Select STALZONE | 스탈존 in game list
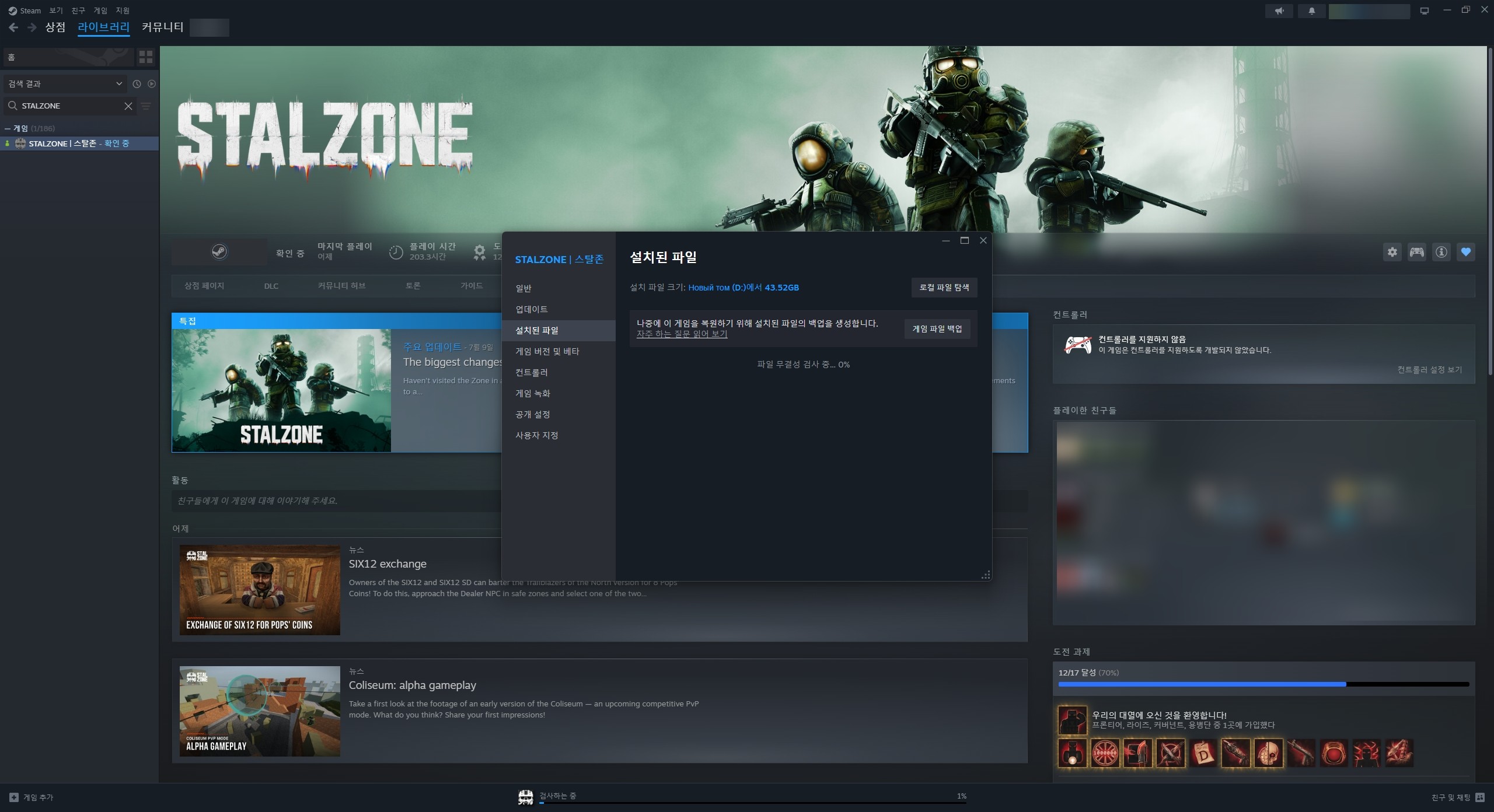The image size is (1494, 812). 79,143
